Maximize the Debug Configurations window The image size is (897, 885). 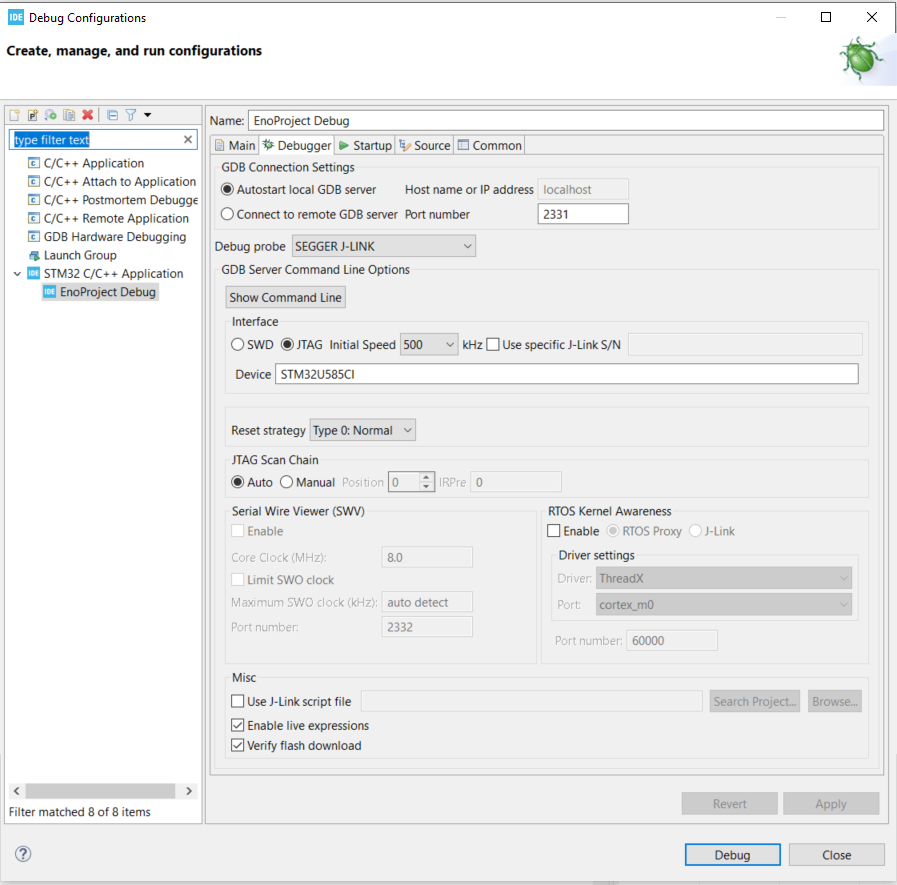coord(825,17)
